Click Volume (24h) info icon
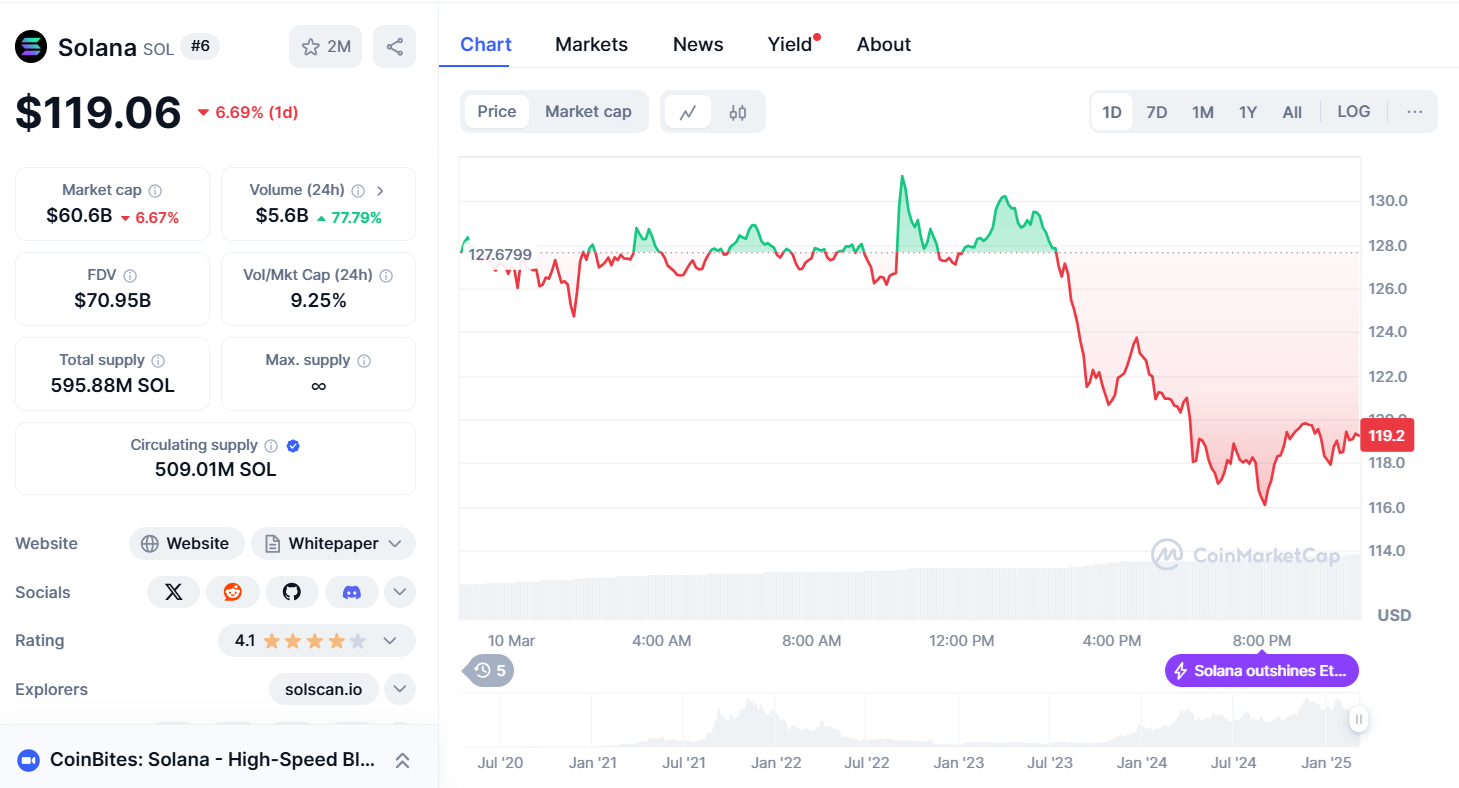1459x788 pixels. click(x=358, y=190)
